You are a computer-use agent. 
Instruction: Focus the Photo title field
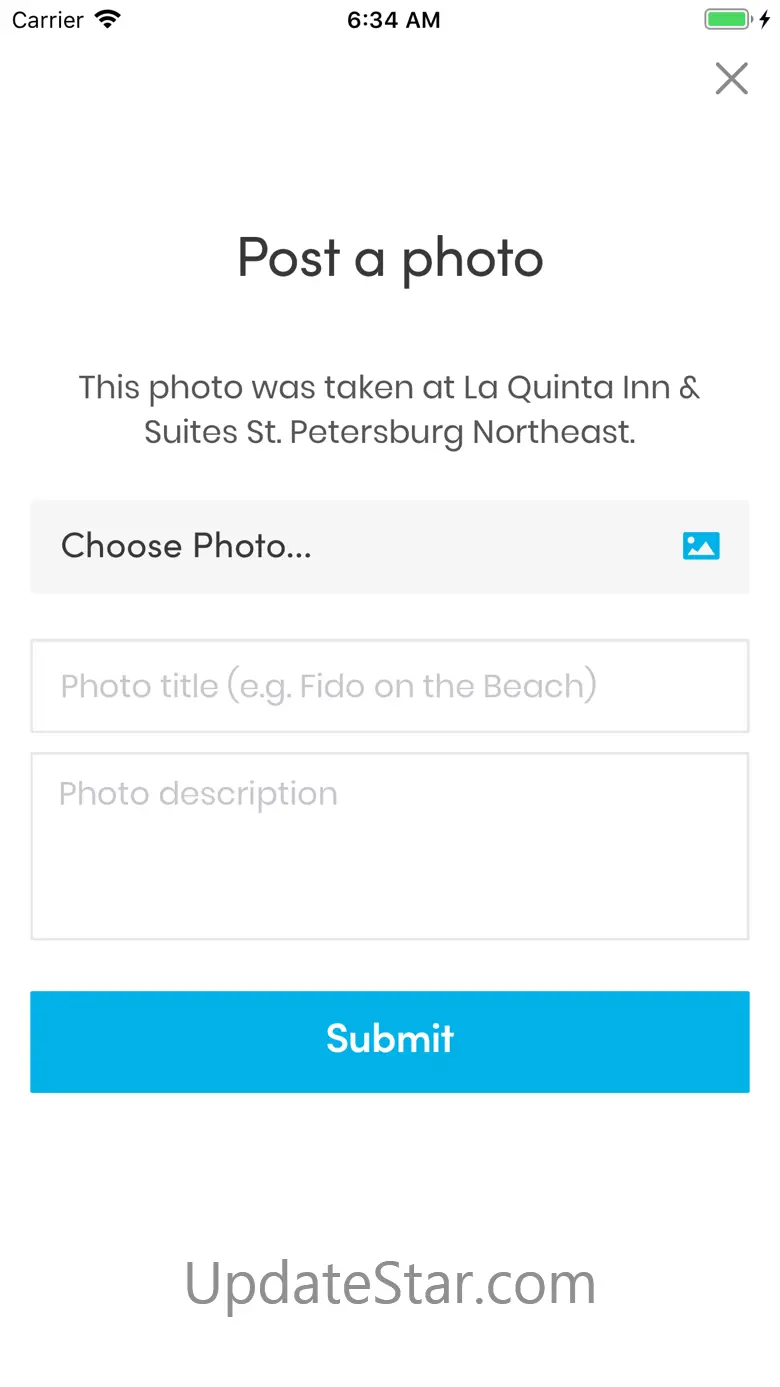click(x=389, y=686)
